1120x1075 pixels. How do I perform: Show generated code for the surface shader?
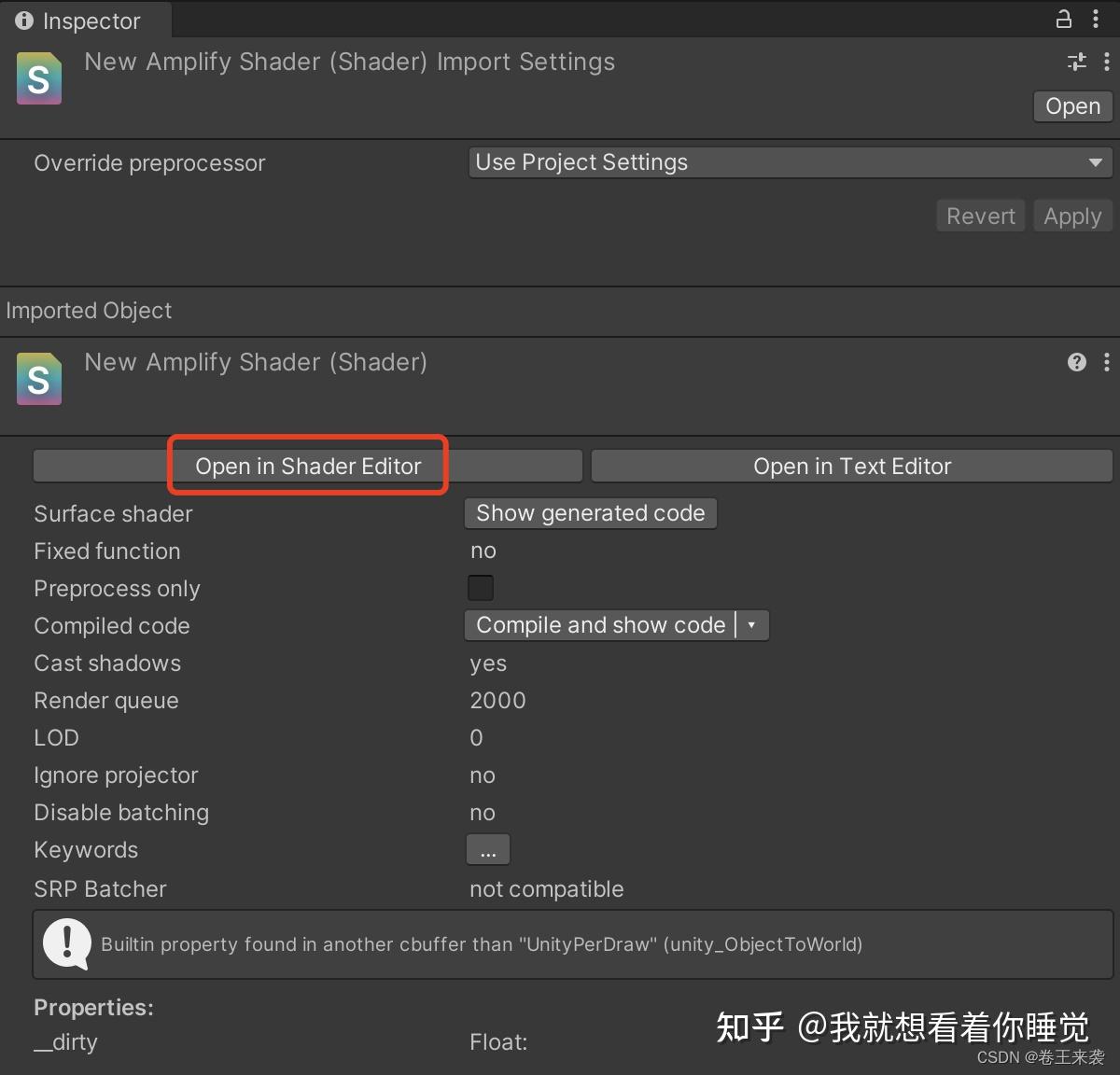click(590, 512)
